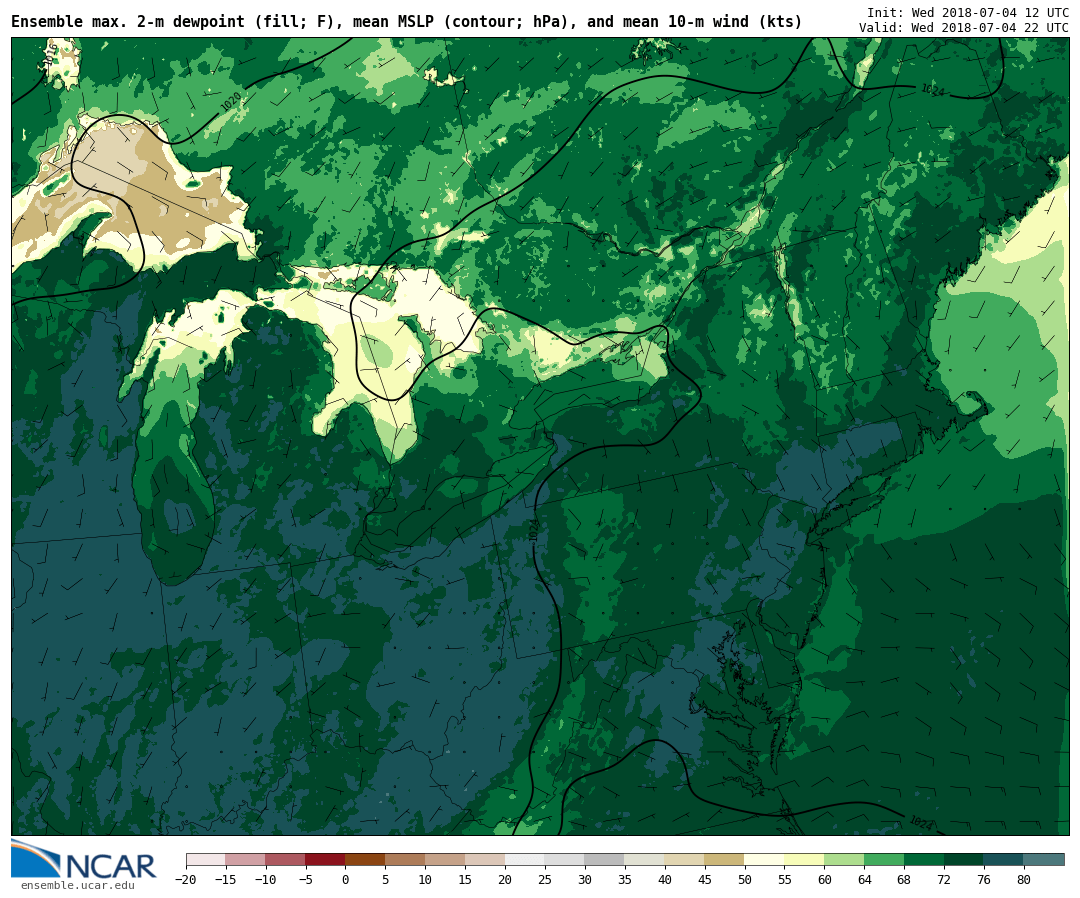Select the gray 30 to 35 swatch

point(604,859)
